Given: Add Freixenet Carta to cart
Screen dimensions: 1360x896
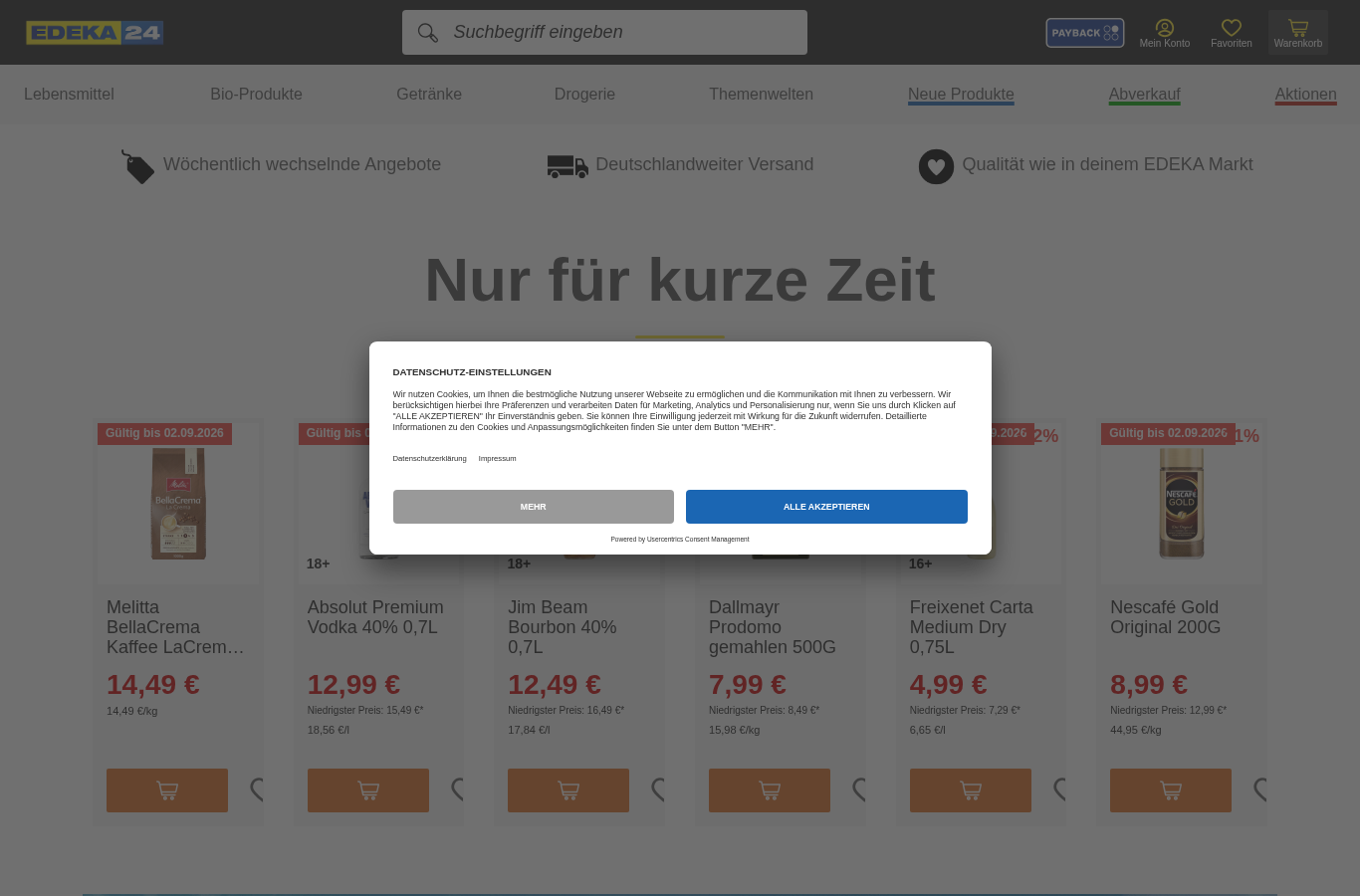Looking at the screenshot, I should pyautogui.click(x=971, y=790).
